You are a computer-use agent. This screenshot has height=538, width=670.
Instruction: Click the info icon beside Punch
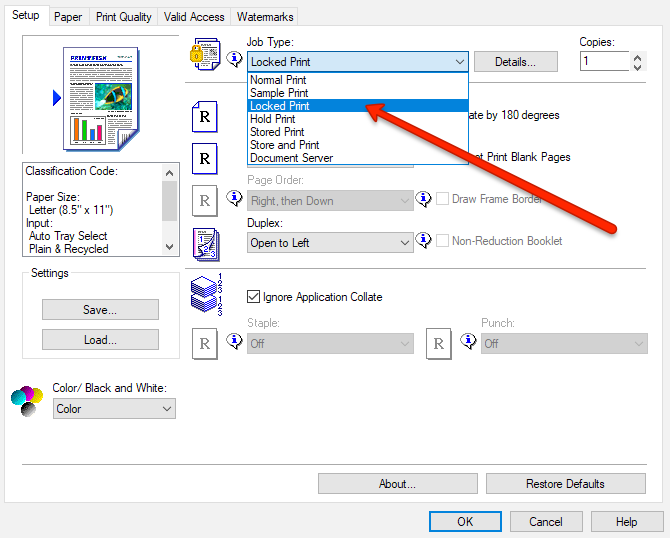pos(469,343)
